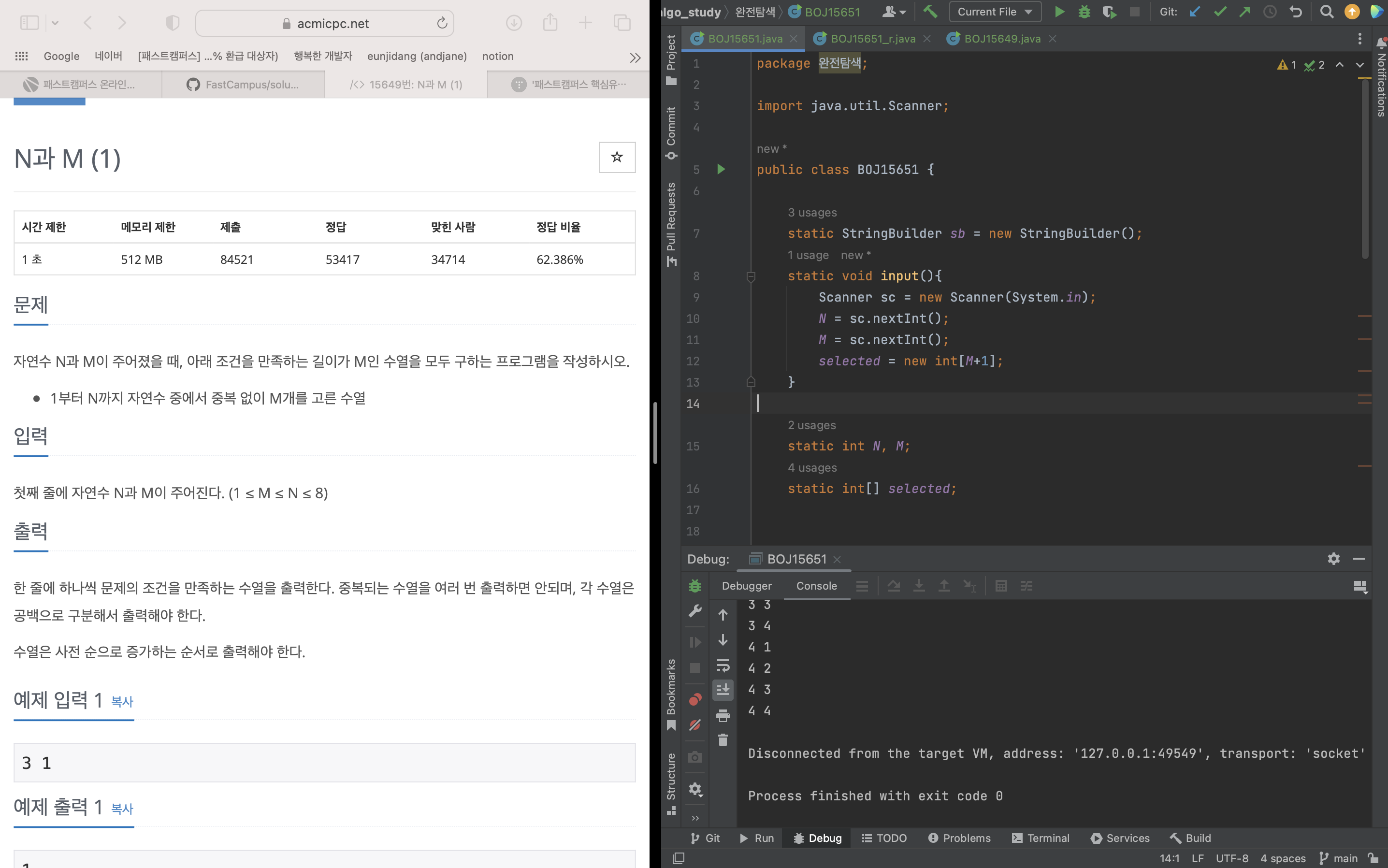Click the green Debug bug icon in toolbar
The height and width of the screenshot is (868, 1388).
[1084, 12]
